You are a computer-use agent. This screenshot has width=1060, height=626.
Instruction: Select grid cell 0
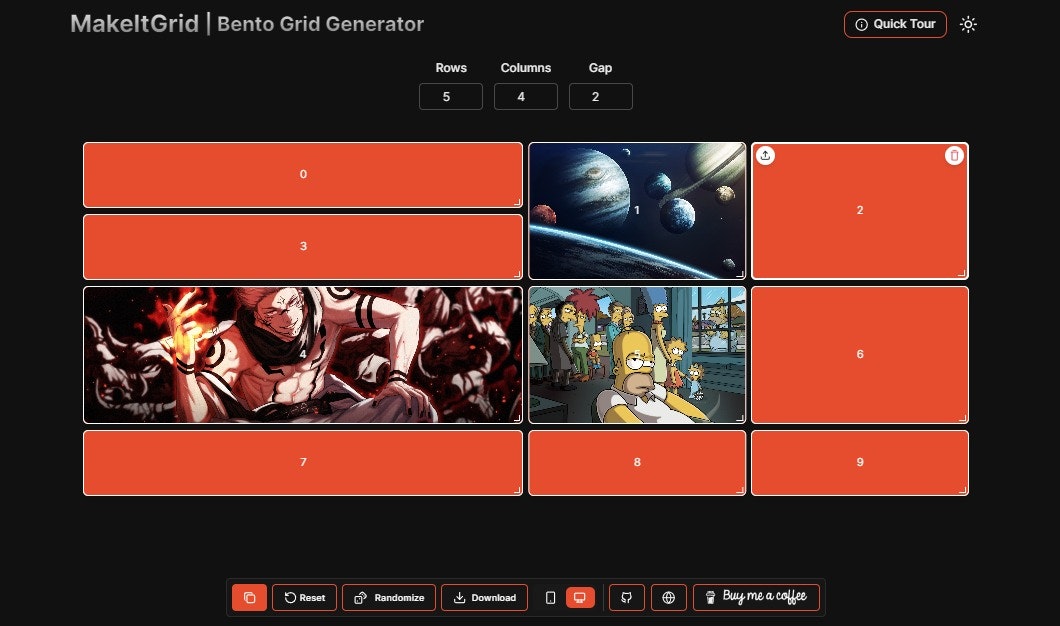[303, 174]
